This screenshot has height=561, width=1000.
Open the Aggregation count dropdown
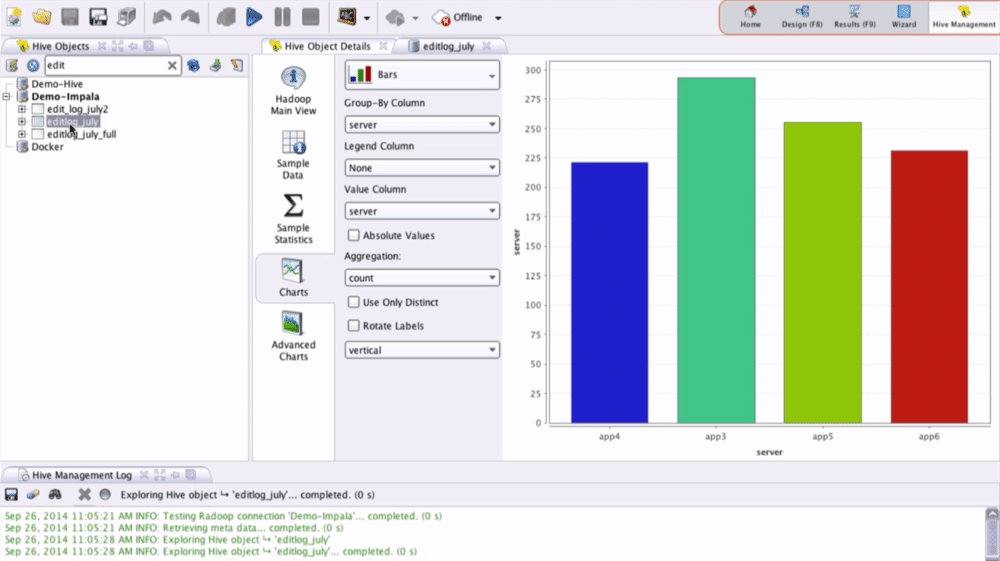(421, 278)
